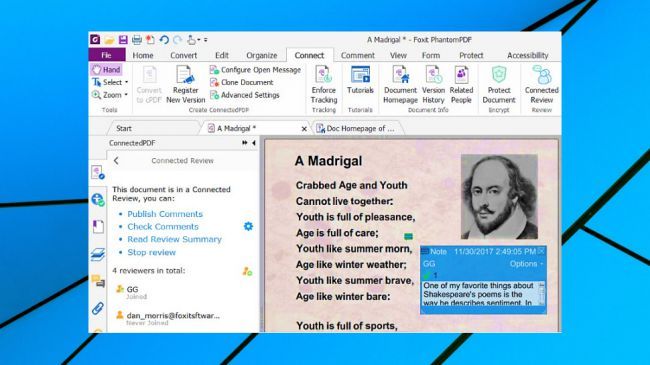
Task: Close the A Madrigal document tab
Action: pyautogui.click(x=304, y=129)
